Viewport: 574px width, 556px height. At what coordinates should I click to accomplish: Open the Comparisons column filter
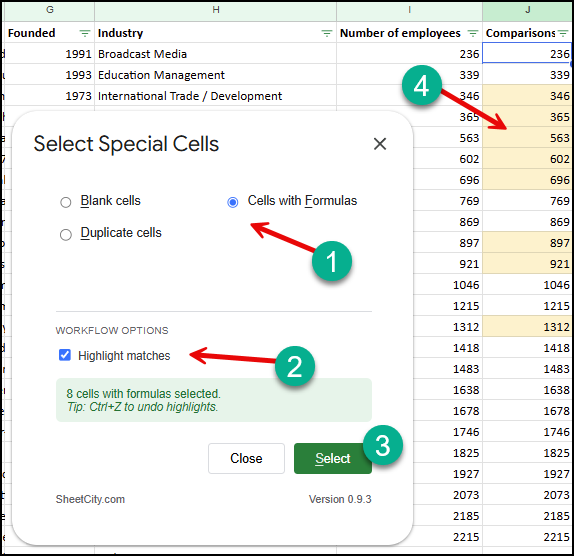563,33
